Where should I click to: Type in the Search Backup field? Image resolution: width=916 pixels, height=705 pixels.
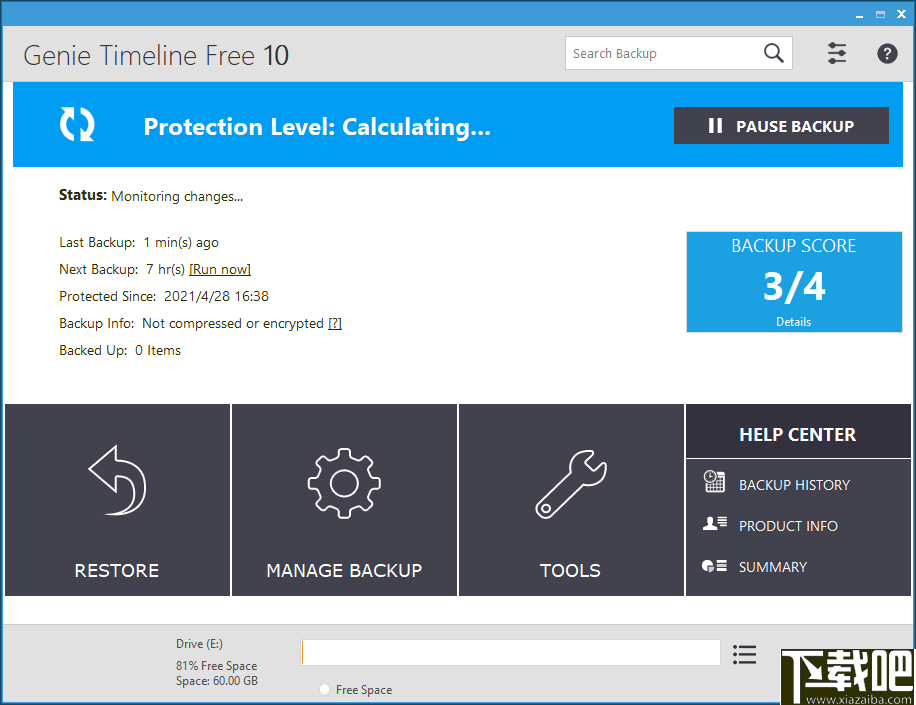[x=678, y=53]
